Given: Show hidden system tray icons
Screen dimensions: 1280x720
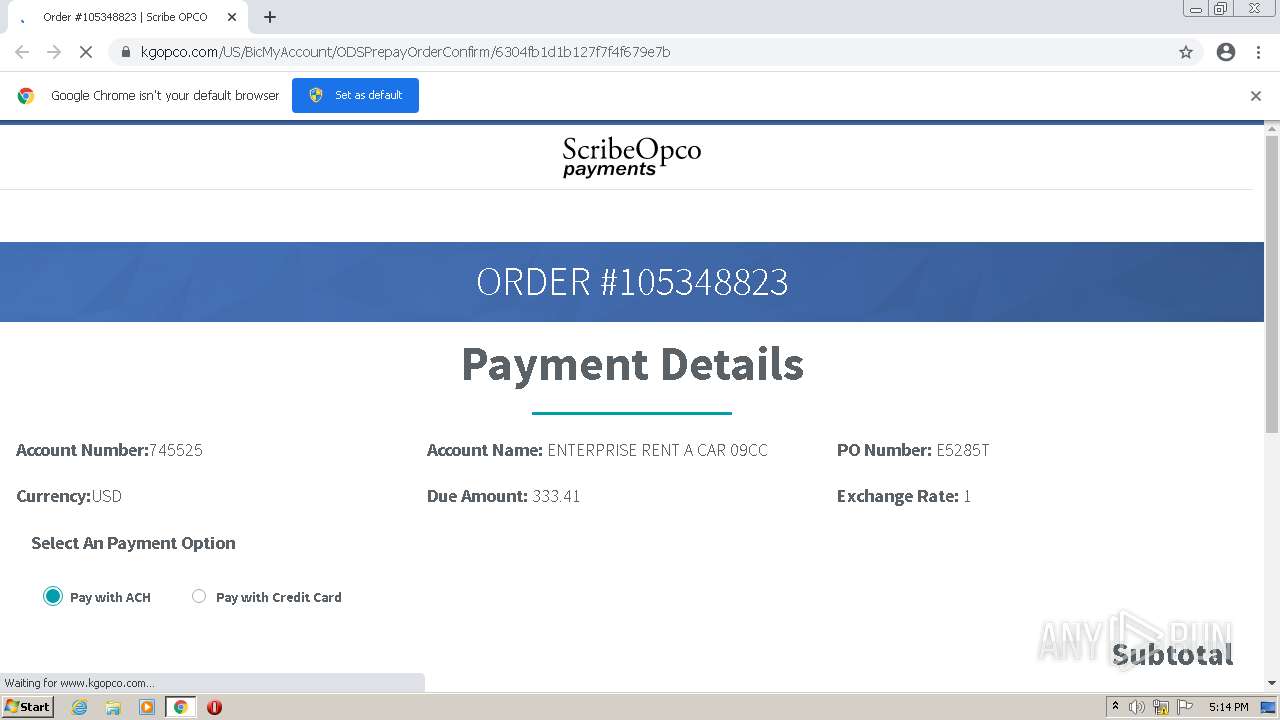Looking at the screenshot, I should click(x=1115, y=707).
